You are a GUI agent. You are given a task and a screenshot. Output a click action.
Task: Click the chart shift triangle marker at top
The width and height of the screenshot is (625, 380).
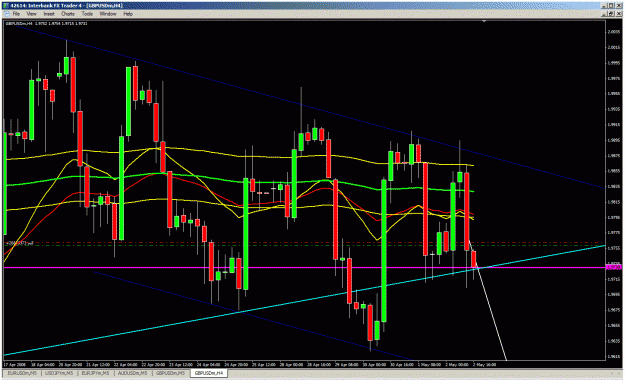pyautogui.click(x=484, y=21)
